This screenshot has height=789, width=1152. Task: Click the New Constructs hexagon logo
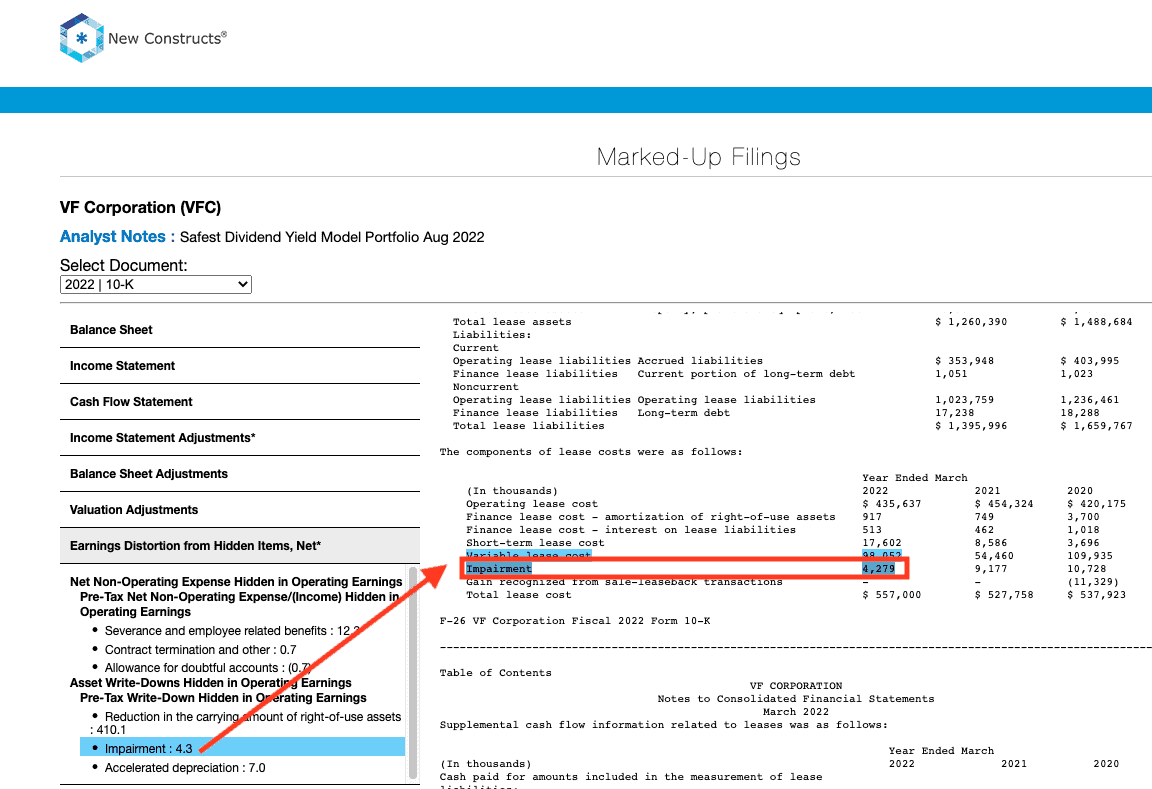point(82,38)
